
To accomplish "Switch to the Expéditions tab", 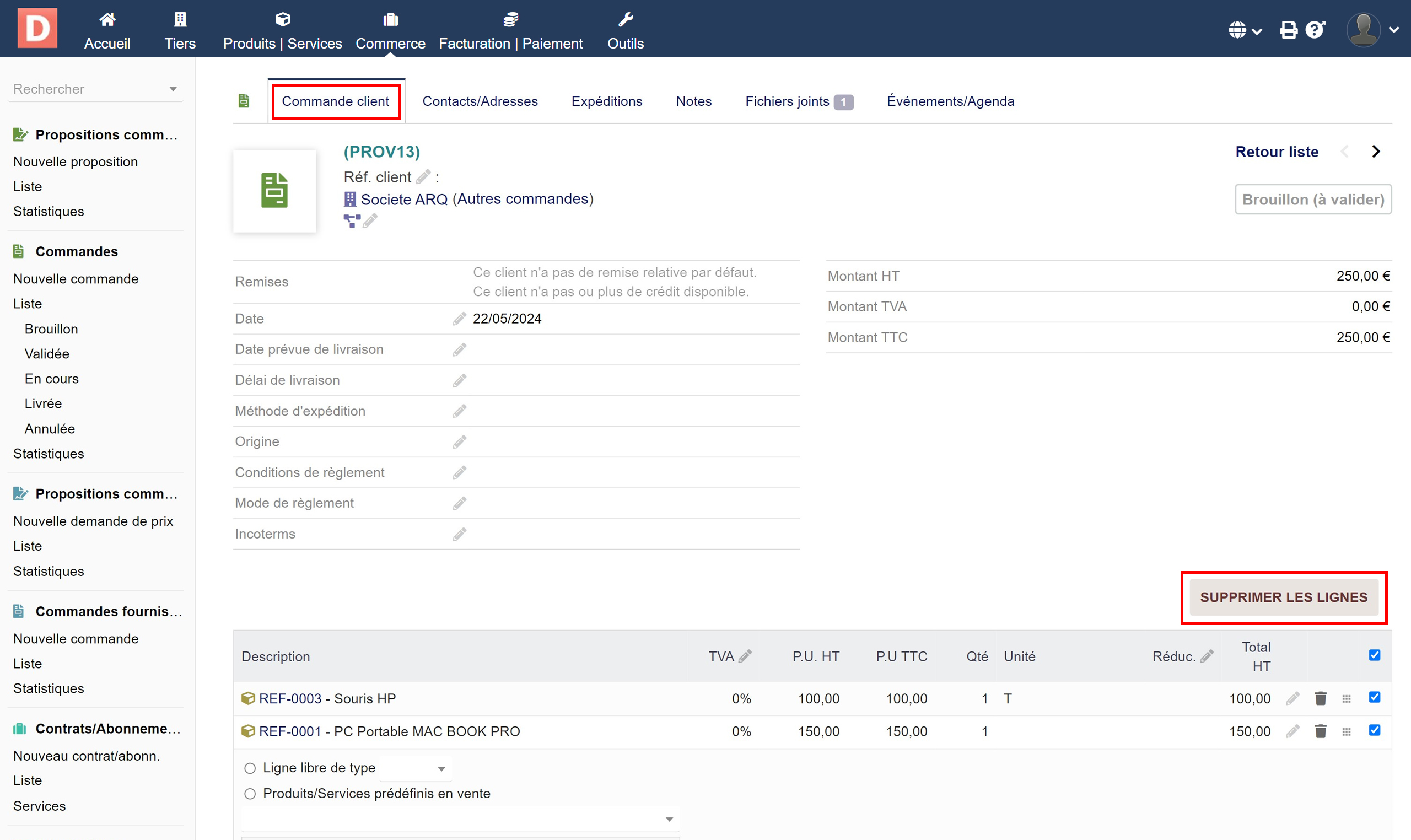I will click(x=606, y=101).
